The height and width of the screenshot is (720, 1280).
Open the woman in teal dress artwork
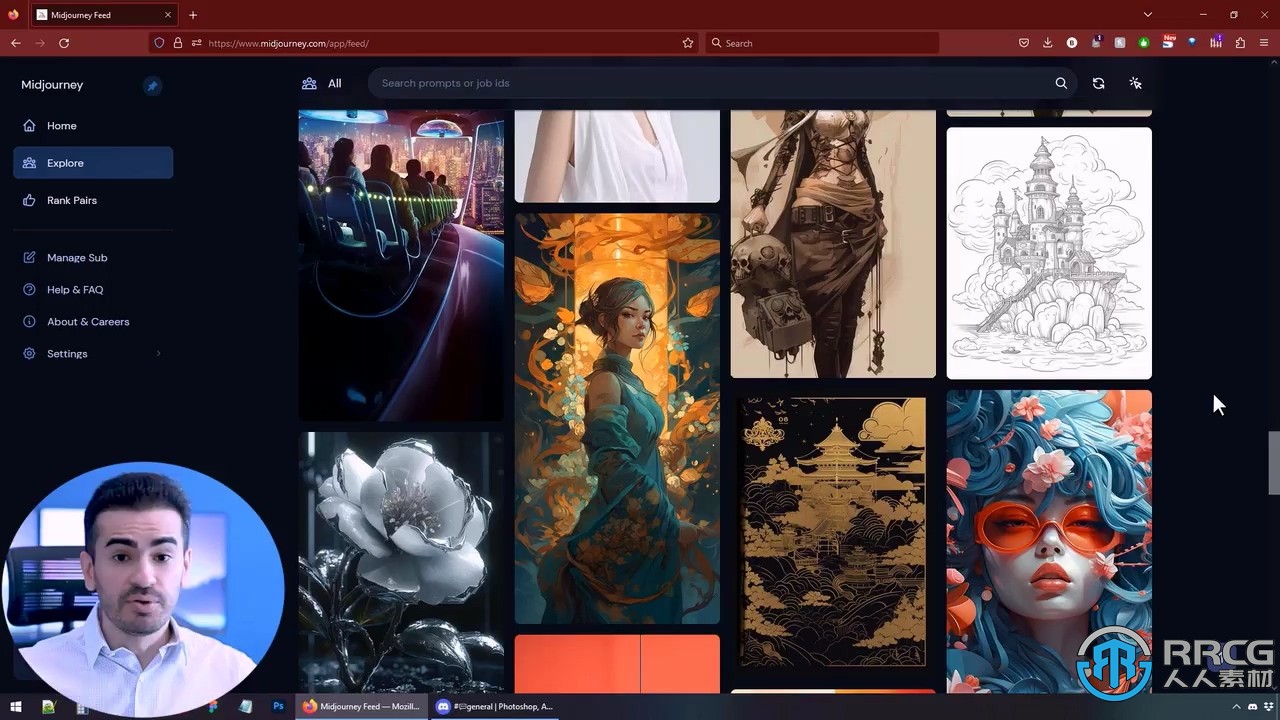click(x=617, y=418)
